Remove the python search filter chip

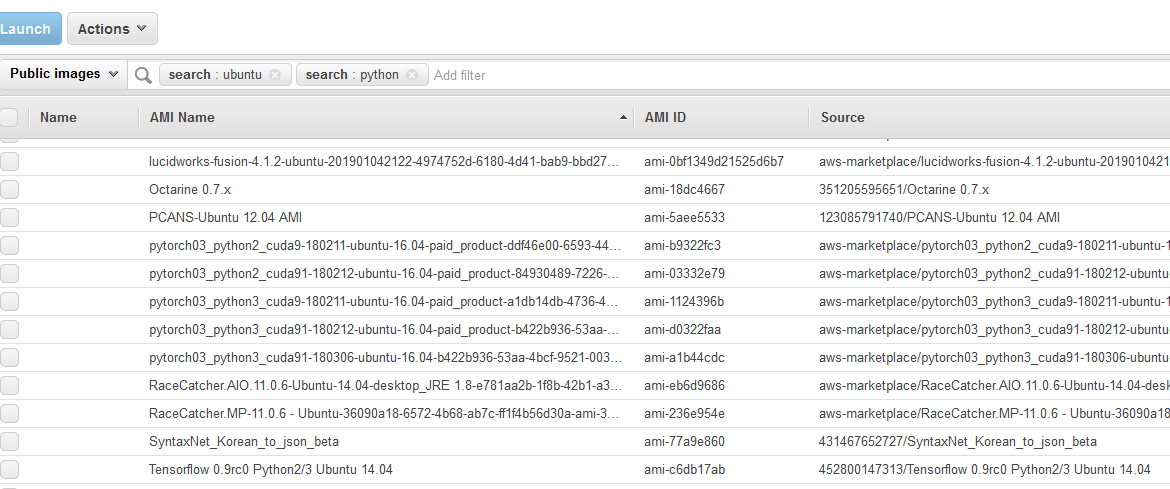click(x=412, y=75)
